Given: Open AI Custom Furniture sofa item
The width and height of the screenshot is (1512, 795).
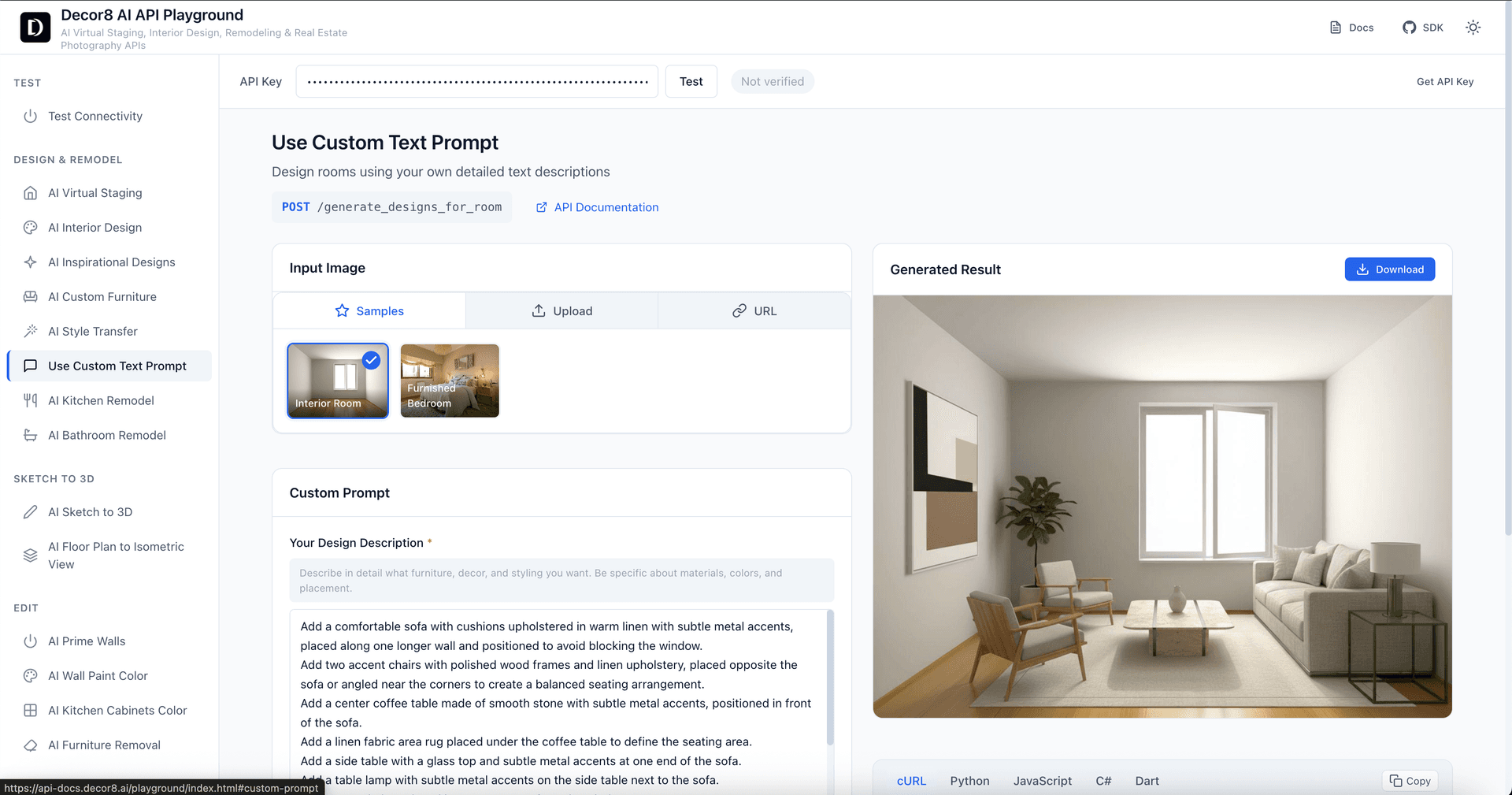Looking at the screenshot, I should coord(102,297).
